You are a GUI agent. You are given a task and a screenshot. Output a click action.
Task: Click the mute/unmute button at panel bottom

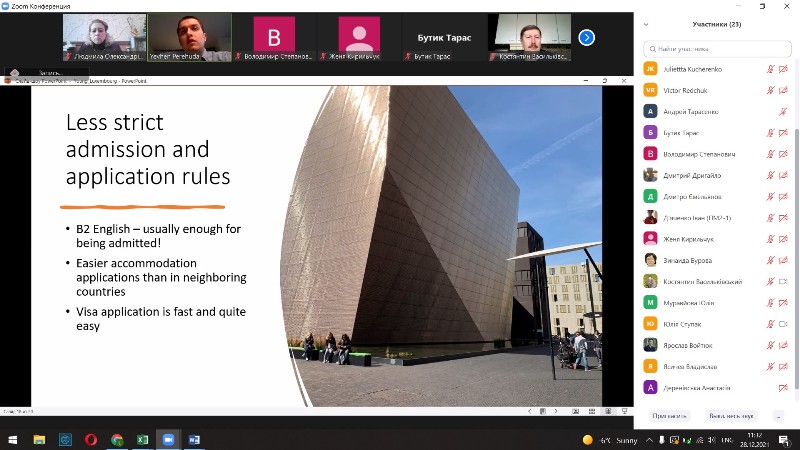tap(731, 415)
